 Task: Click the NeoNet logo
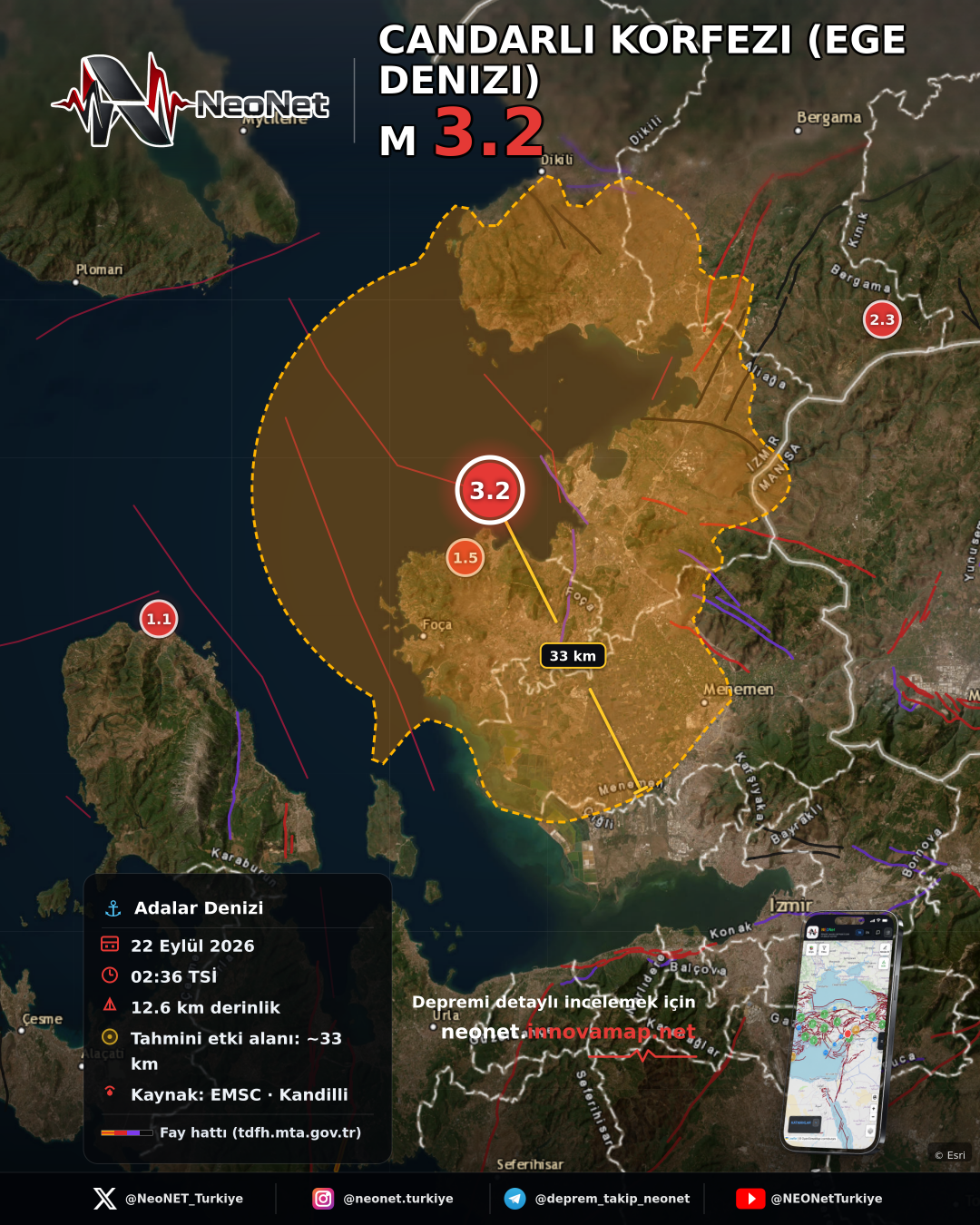[x=191, y=101]
